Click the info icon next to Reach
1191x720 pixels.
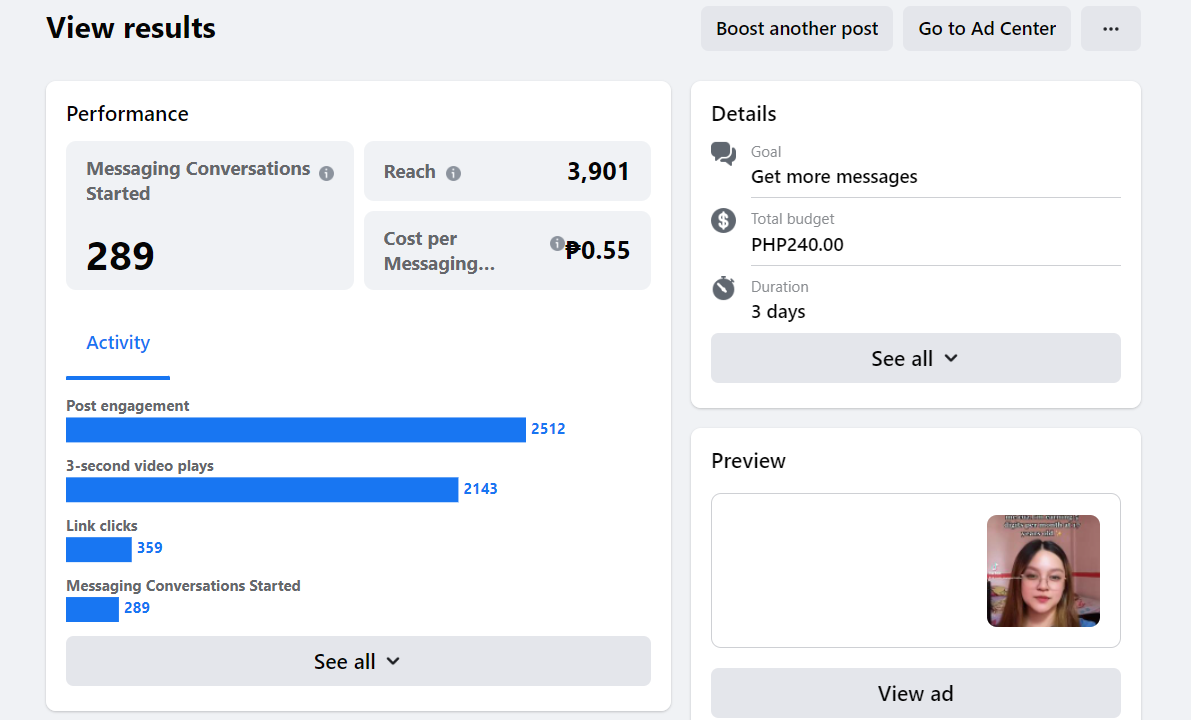click(453, 173)
